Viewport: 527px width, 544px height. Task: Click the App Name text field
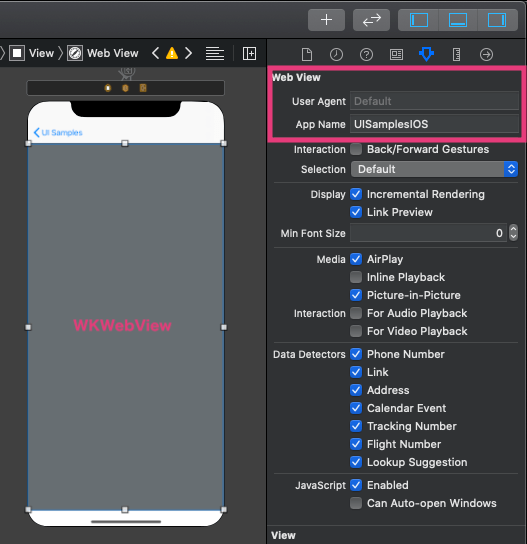point(434,124)
